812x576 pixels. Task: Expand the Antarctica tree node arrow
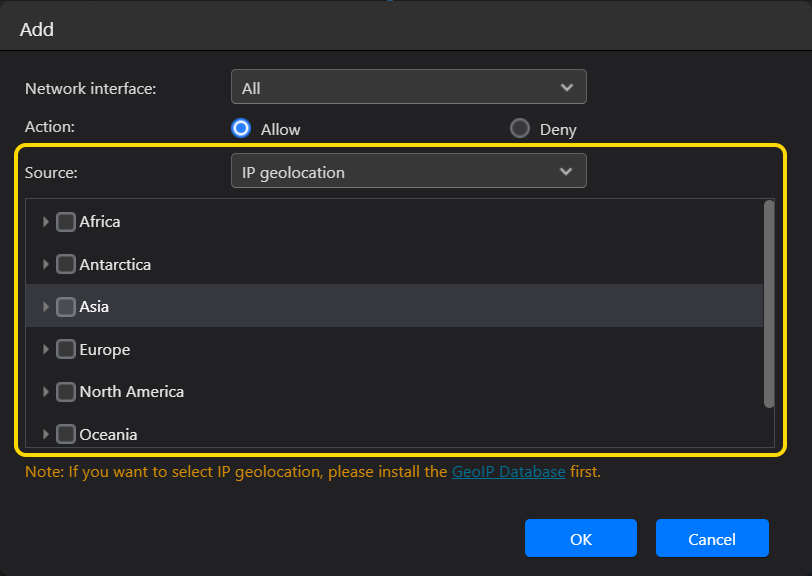[46, 264]
